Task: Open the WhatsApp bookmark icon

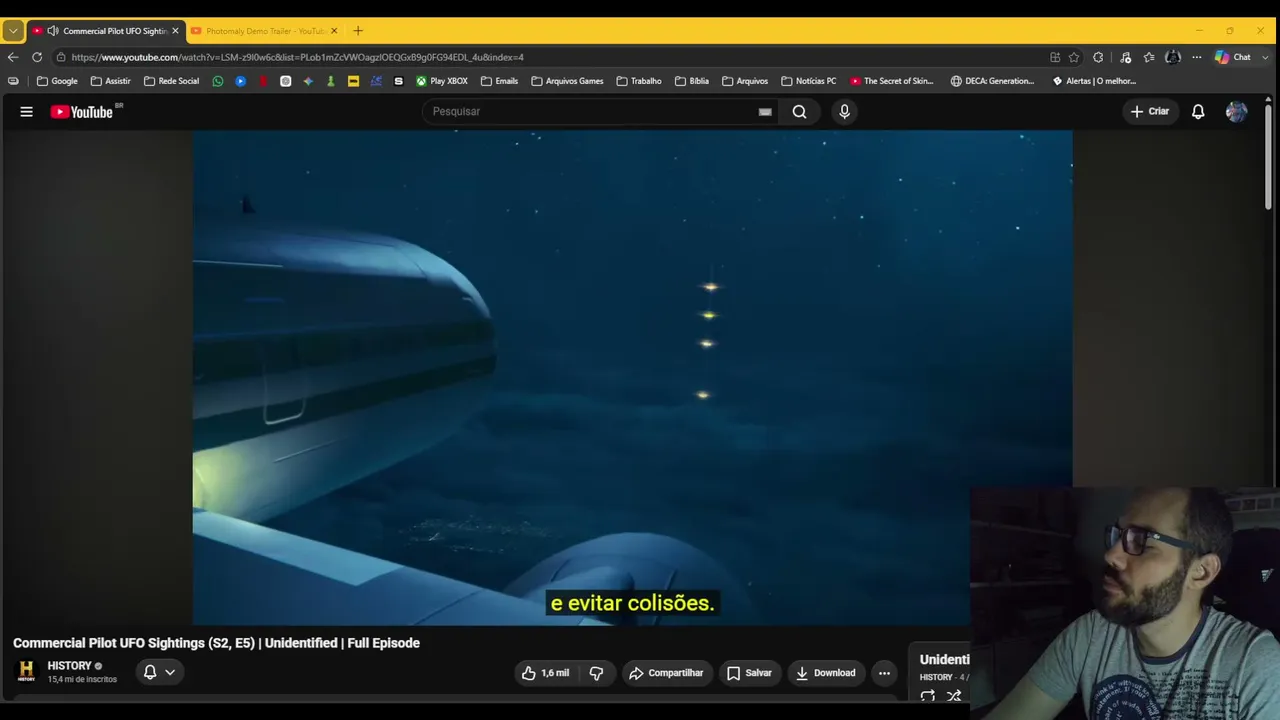Action: tap(218, 81)
